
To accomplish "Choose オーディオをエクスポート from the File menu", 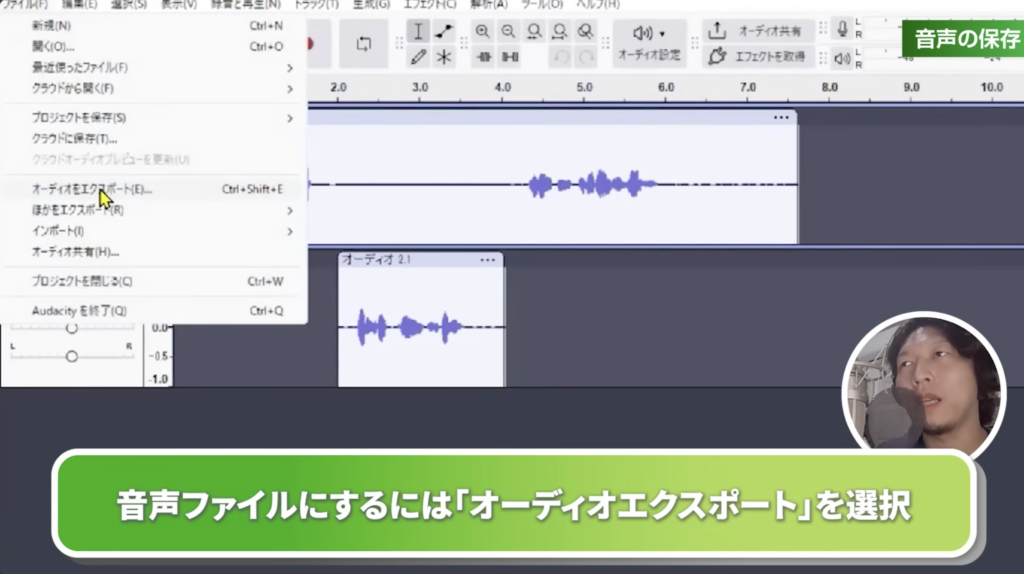I will tap(92, 189).
